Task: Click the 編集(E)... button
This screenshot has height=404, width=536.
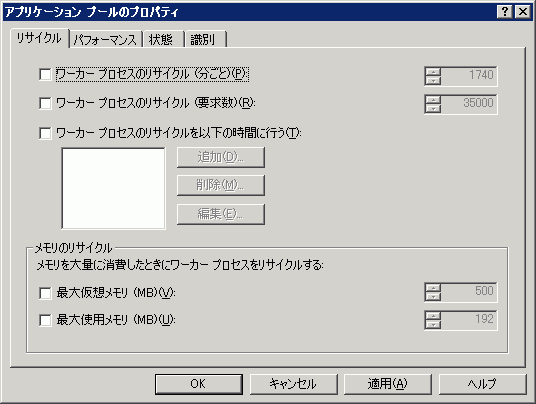Action: (221, 214)
